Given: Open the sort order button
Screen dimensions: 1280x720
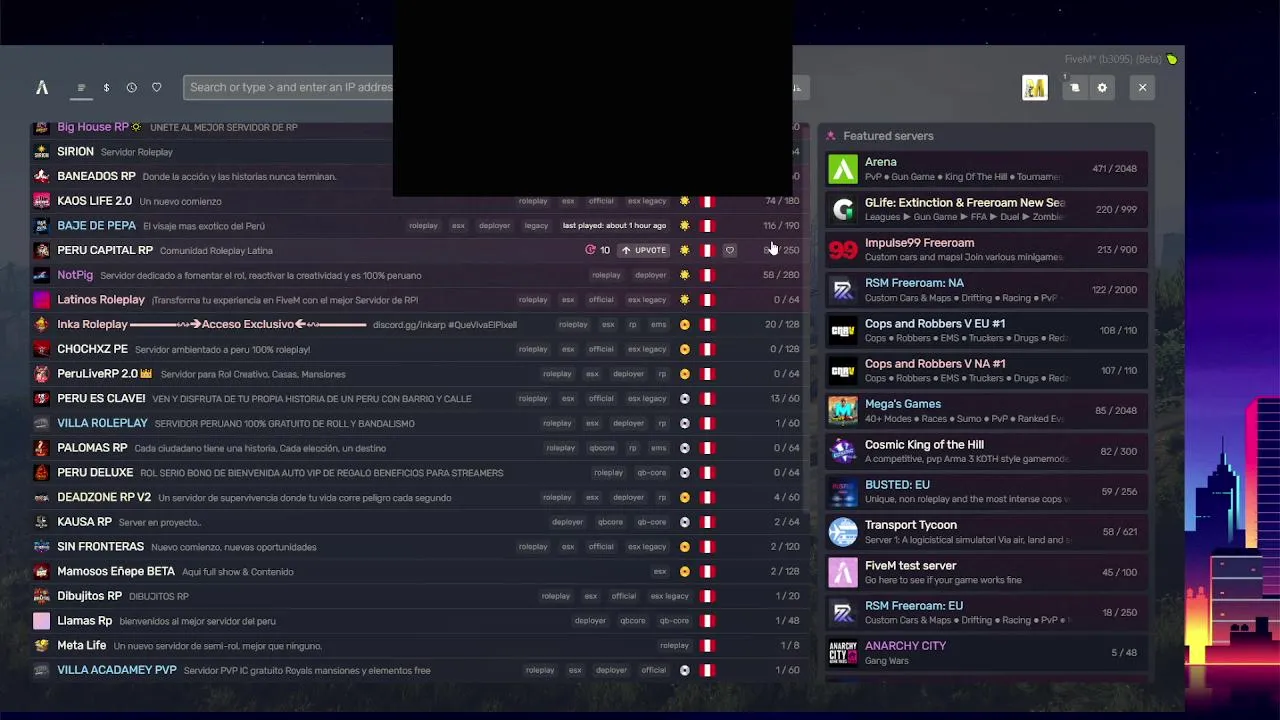Looking at the screenshot, I should click(x=797, y=88).
